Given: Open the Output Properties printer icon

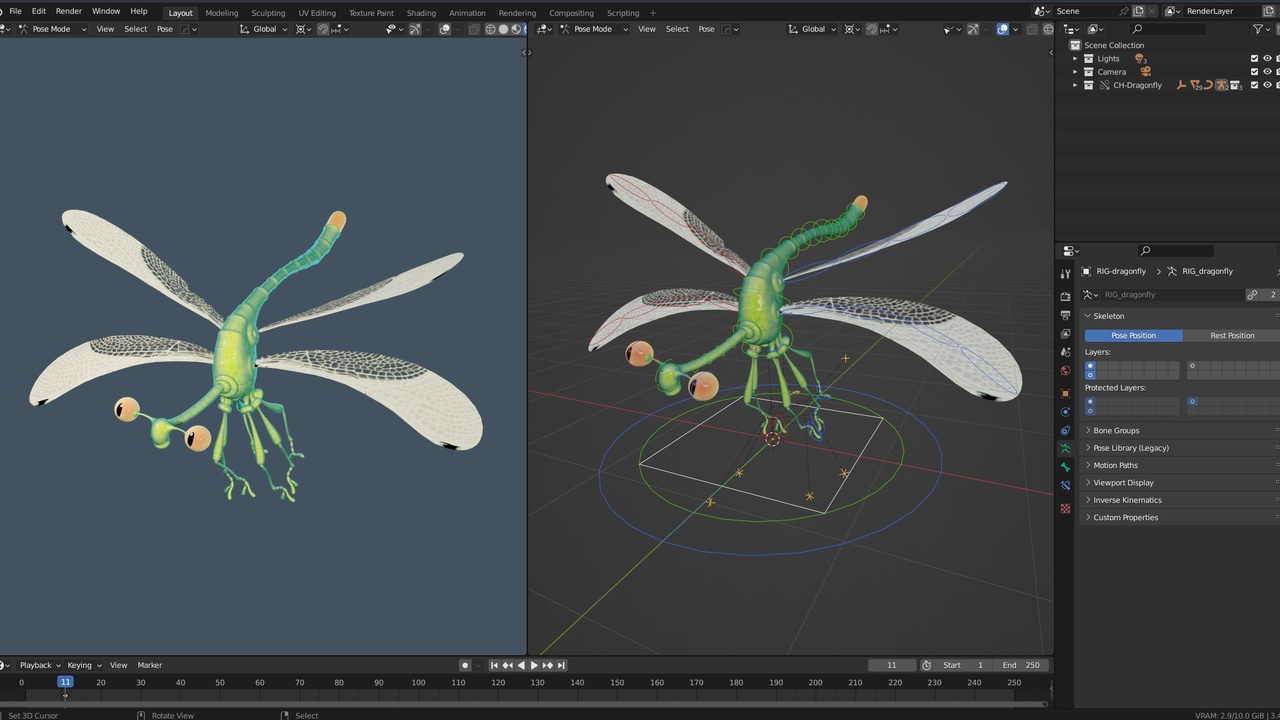Looking at the screenshot, I should coord(1065,316).
